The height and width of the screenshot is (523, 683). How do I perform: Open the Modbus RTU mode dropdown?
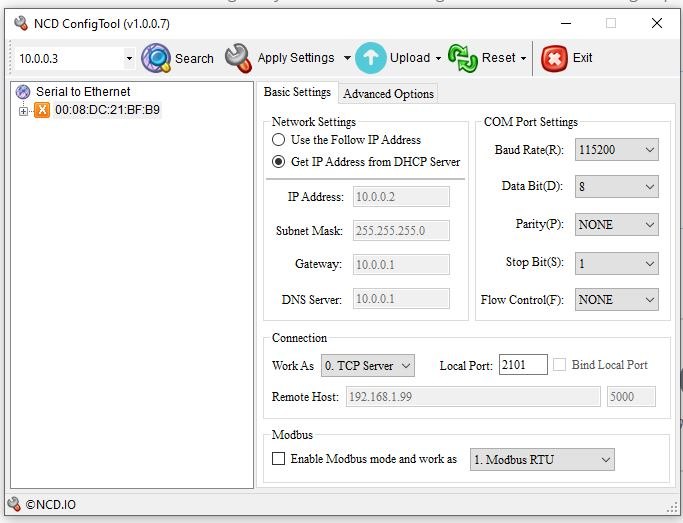542,459
